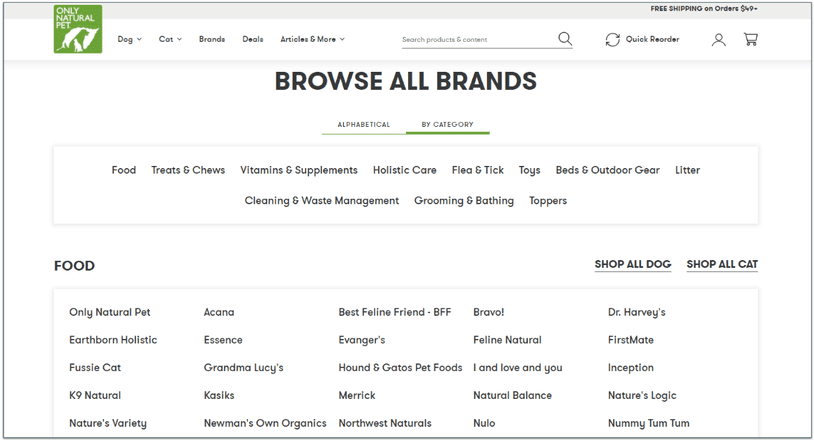Open the Kasiks brand link
The image size is (814, 440).
[219, 395]
